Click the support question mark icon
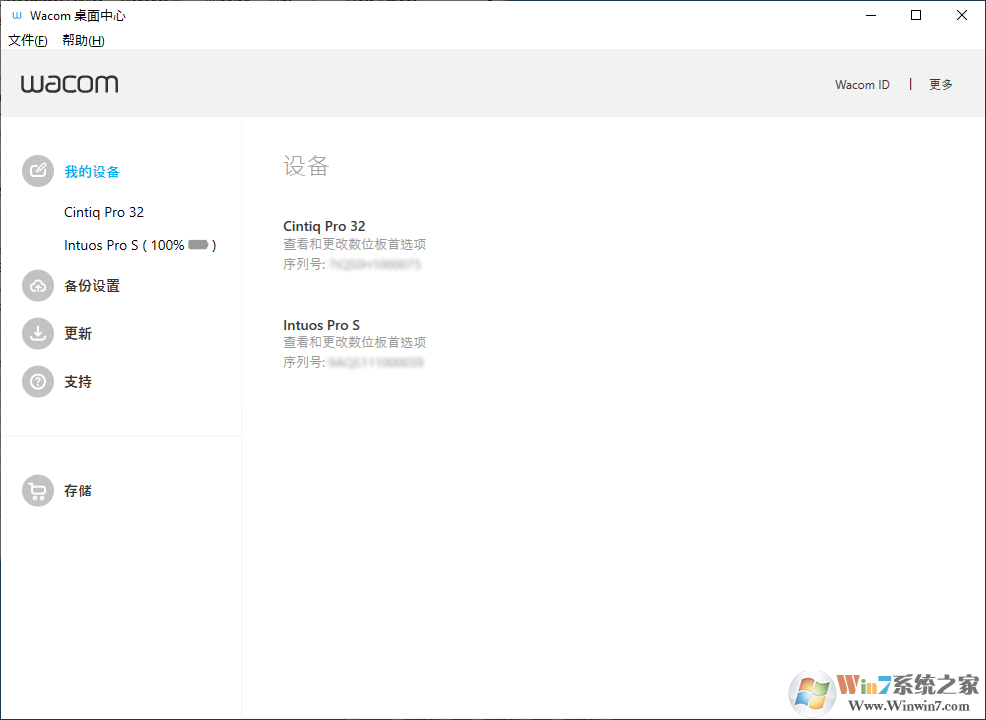This screenshot has height=720, width=986. pyautogui.click(x=38, y=382)
